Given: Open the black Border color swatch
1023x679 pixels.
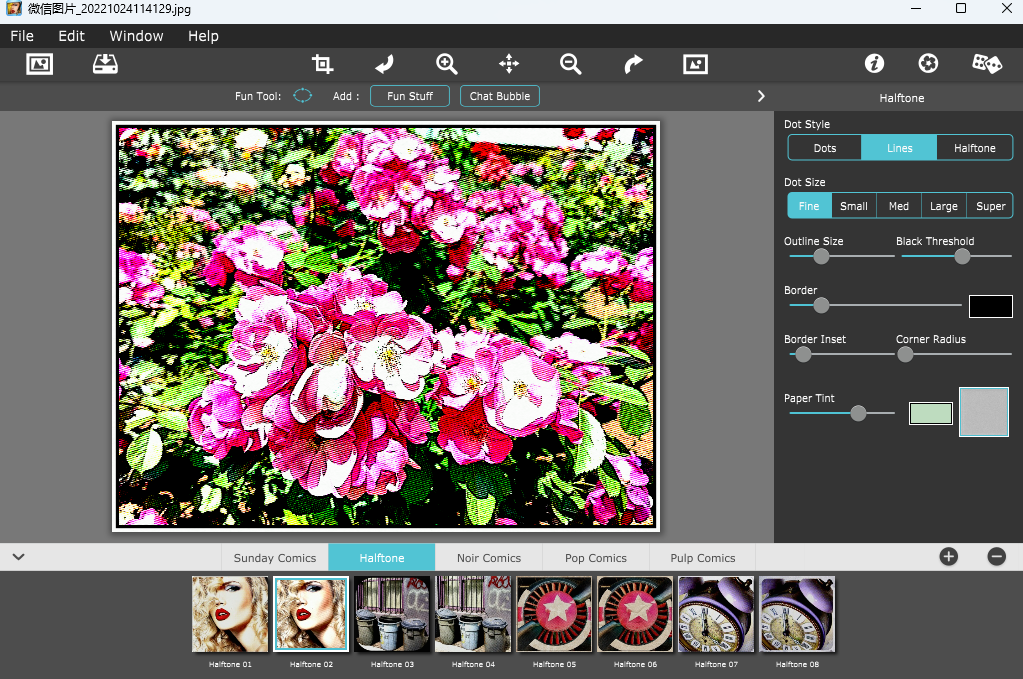Looking at the screenshot, I should point(990,306).
